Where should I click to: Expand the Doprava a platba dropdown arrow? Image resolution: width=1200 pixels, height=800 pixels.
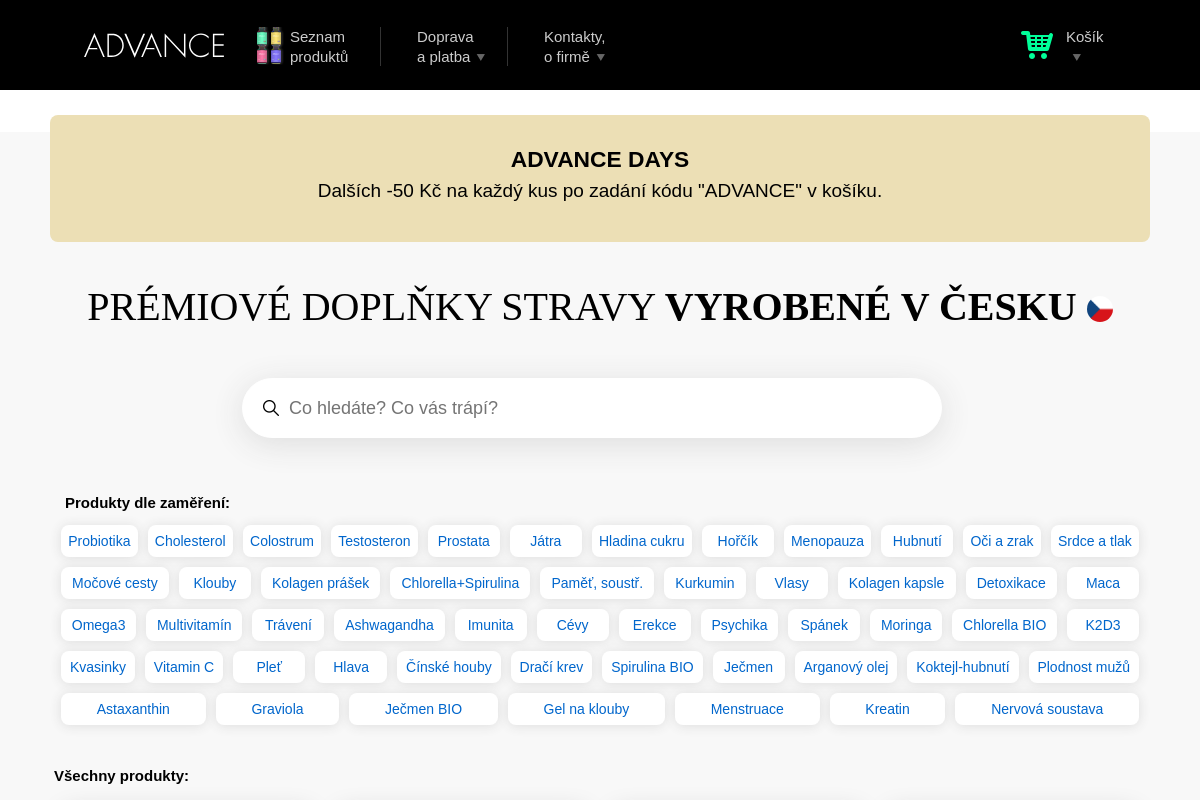pyautogui.click(x=481, y=57)
